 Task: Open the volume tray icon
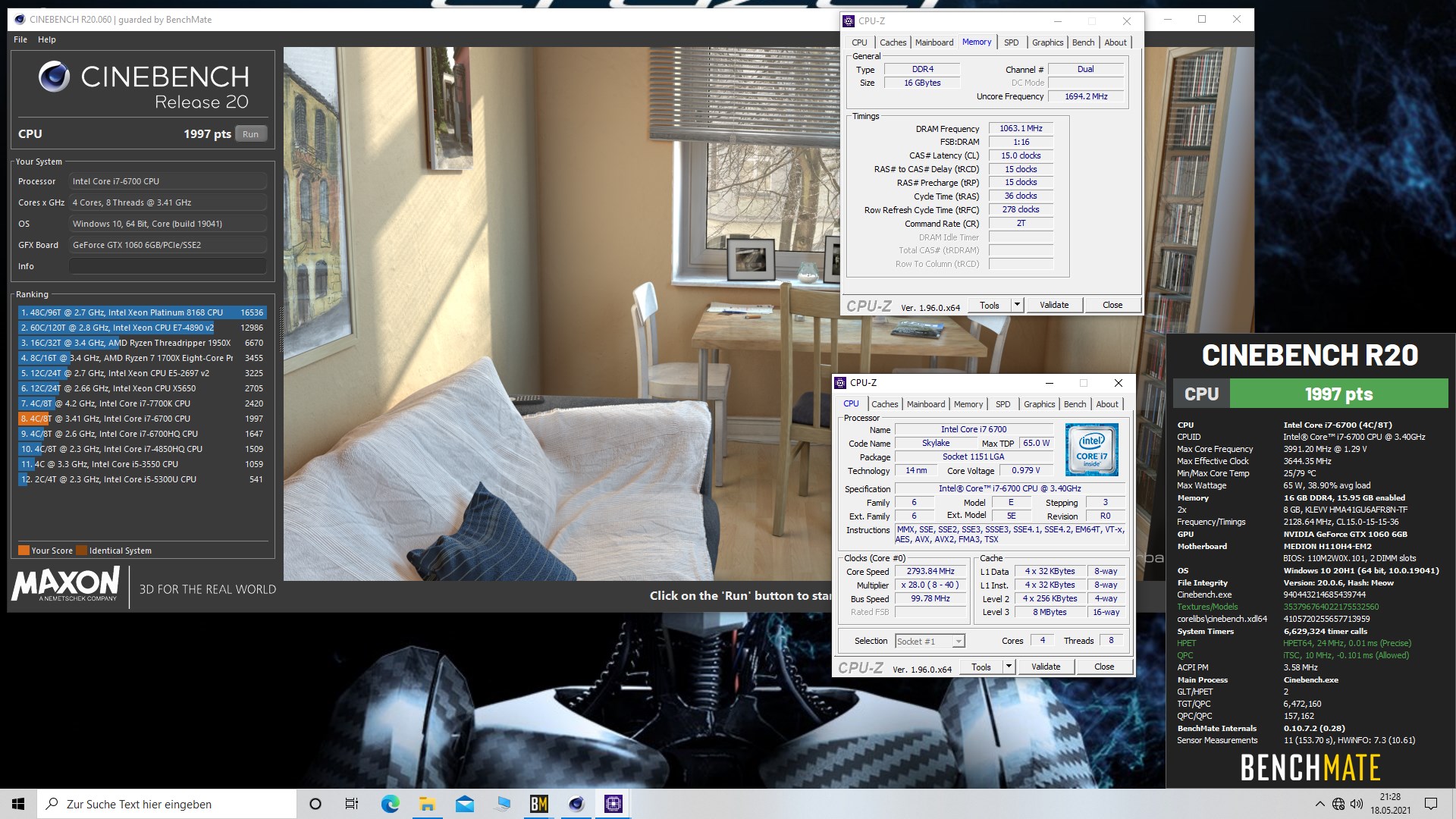point(1357,804)
